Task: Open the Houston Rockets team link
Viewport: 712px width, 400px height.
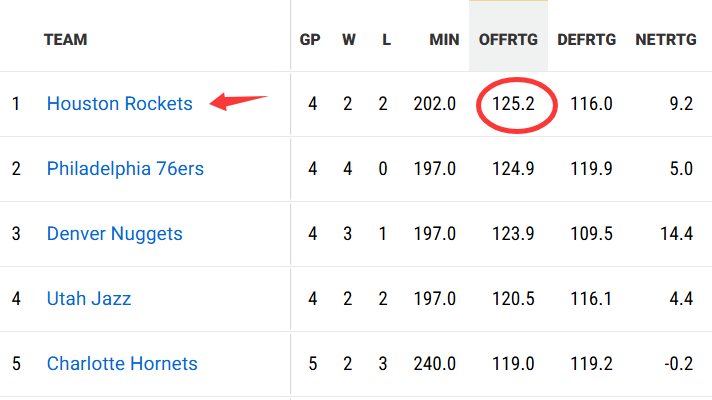Action: click(119, 104)
